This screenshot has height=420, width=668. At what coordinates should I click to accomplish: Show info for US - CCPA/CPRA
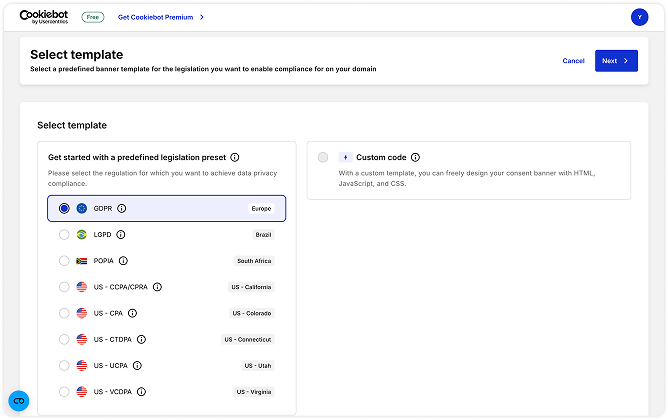[157, 287]
